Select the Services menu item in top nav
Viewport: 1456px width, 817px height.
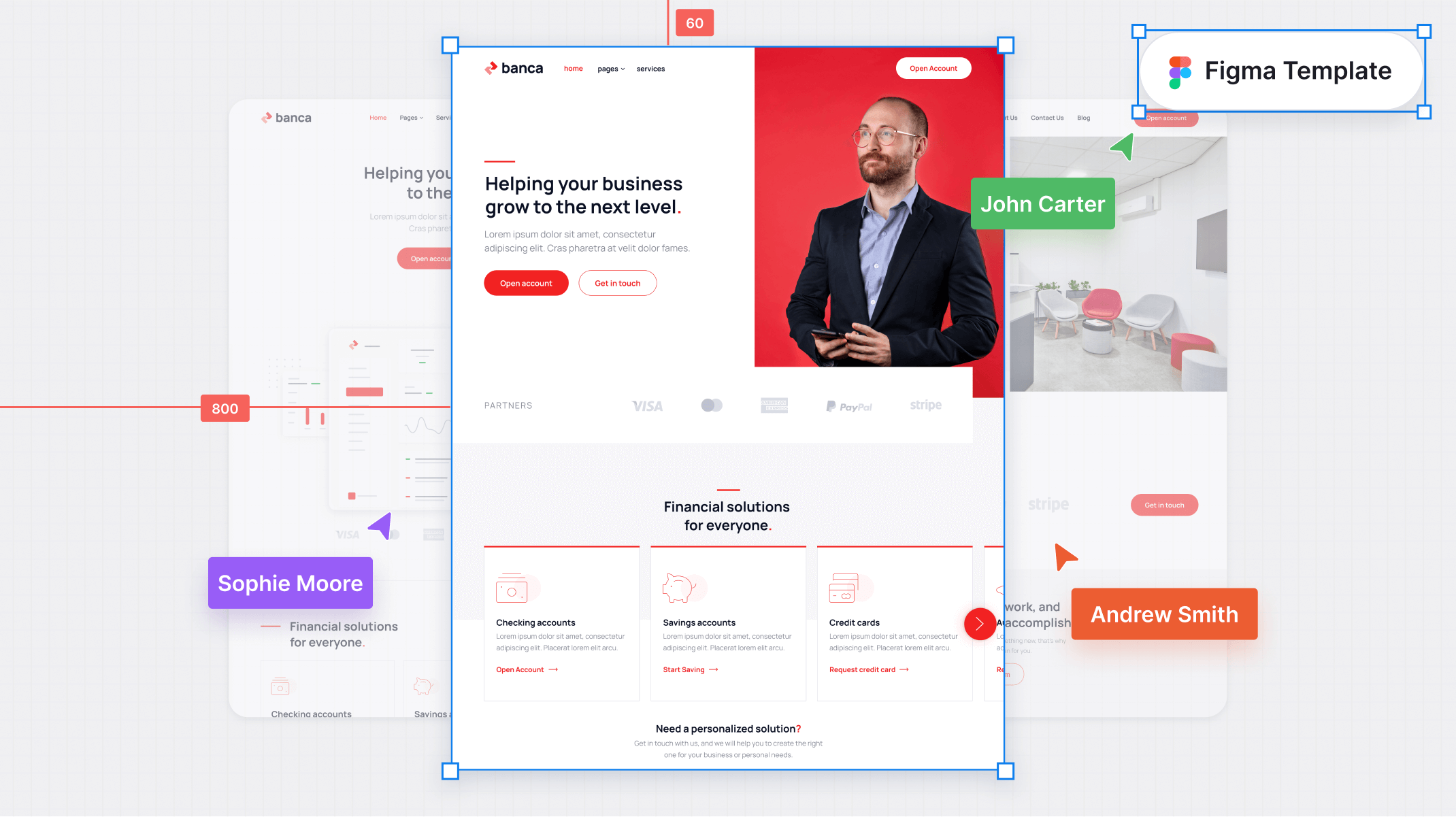coord(650,69)
